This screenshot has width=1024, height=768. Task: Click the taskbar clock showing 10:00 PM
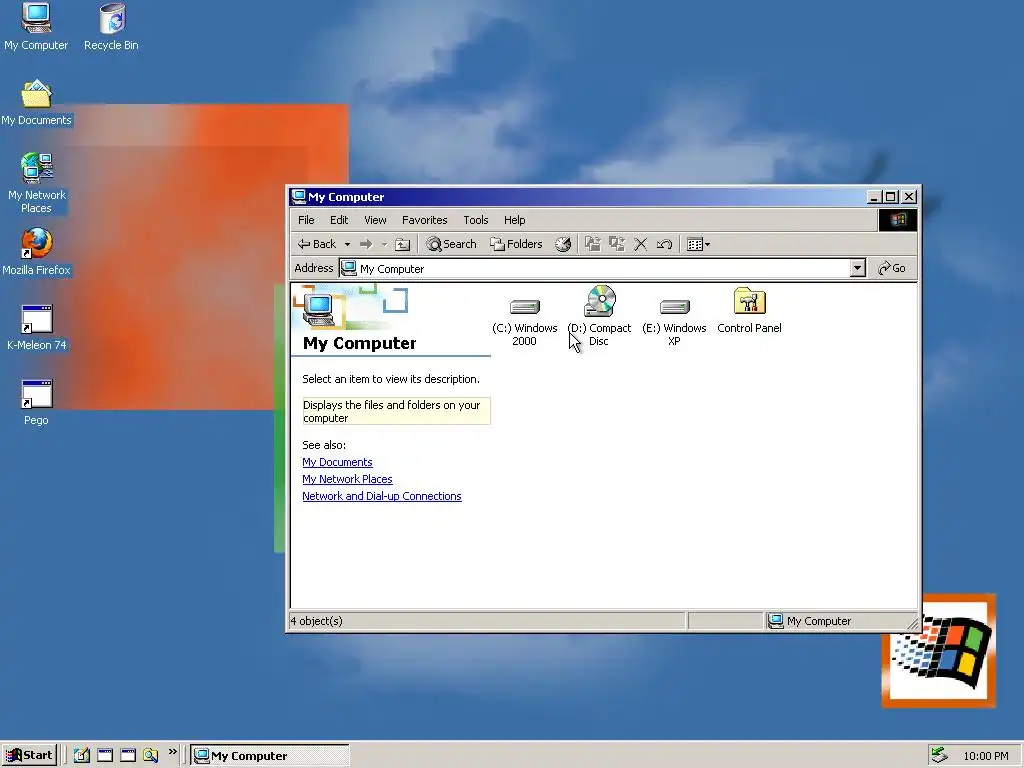(985, 756)
